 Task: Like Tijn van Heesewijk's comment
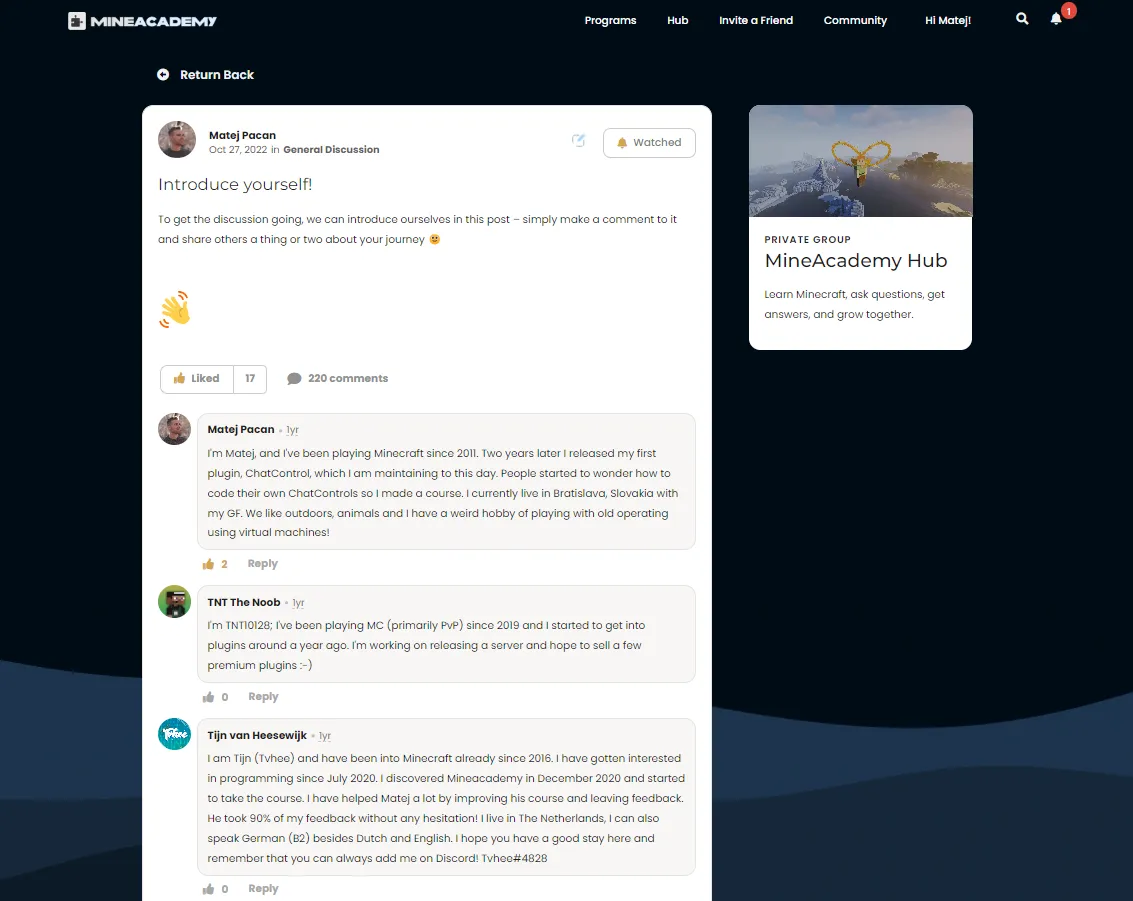pyautogui.click(x=208, y=889)
